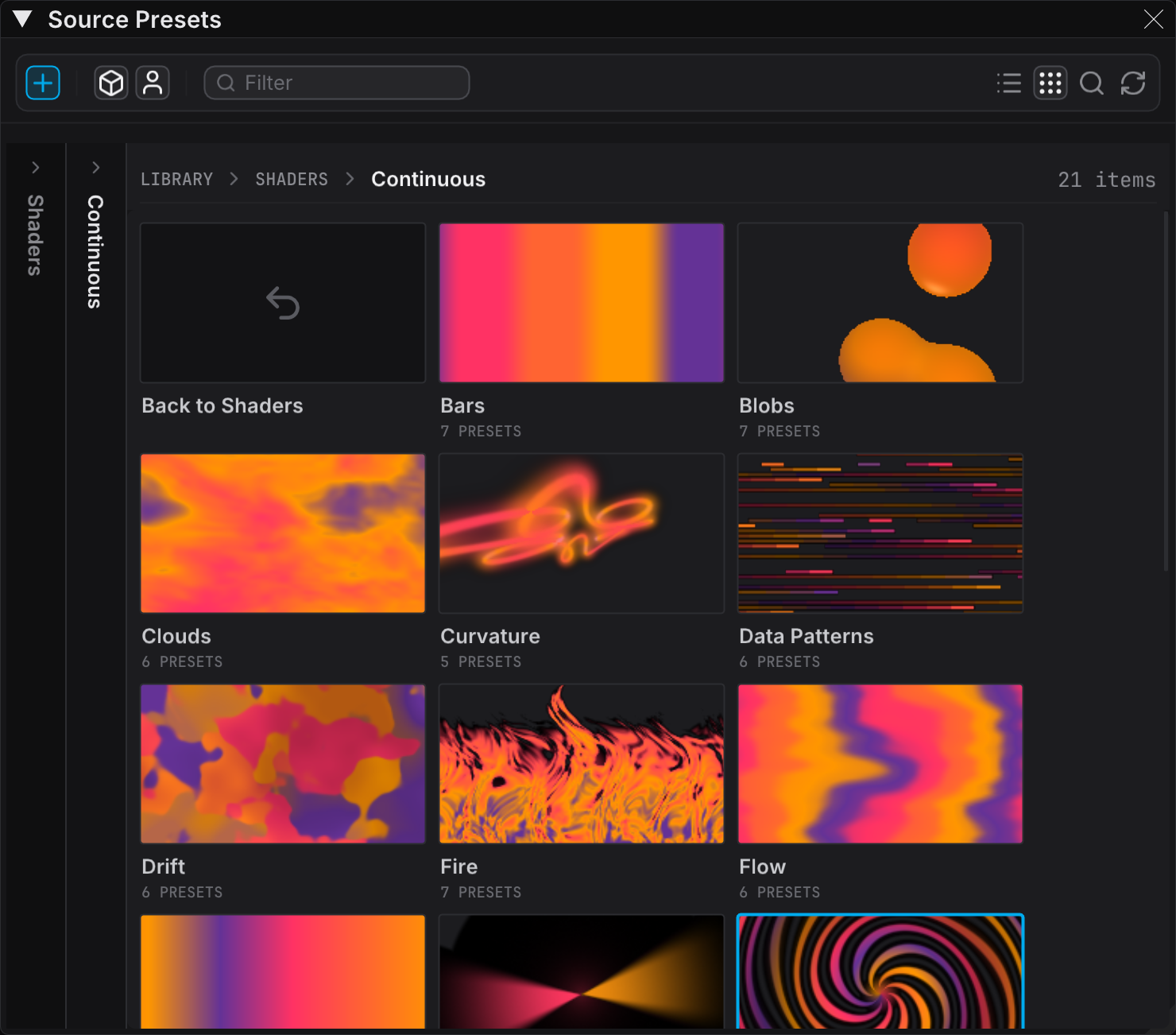Click '6 PRESETS' under Flow
1176x1035 pixels.
click(779, 893)
